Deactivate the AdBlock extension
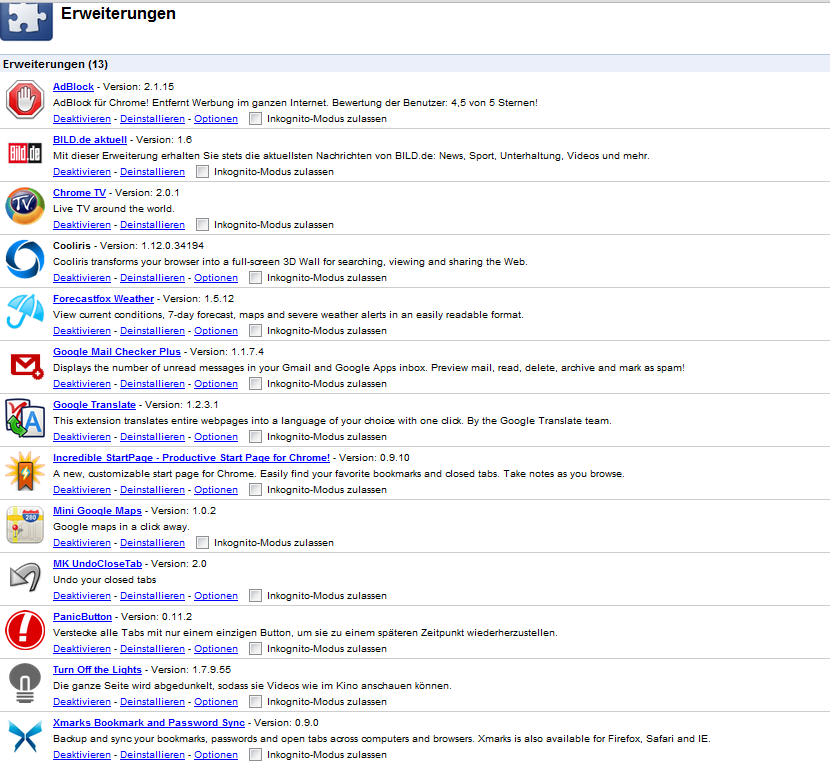830x764 pixels. tap(82, 119)
